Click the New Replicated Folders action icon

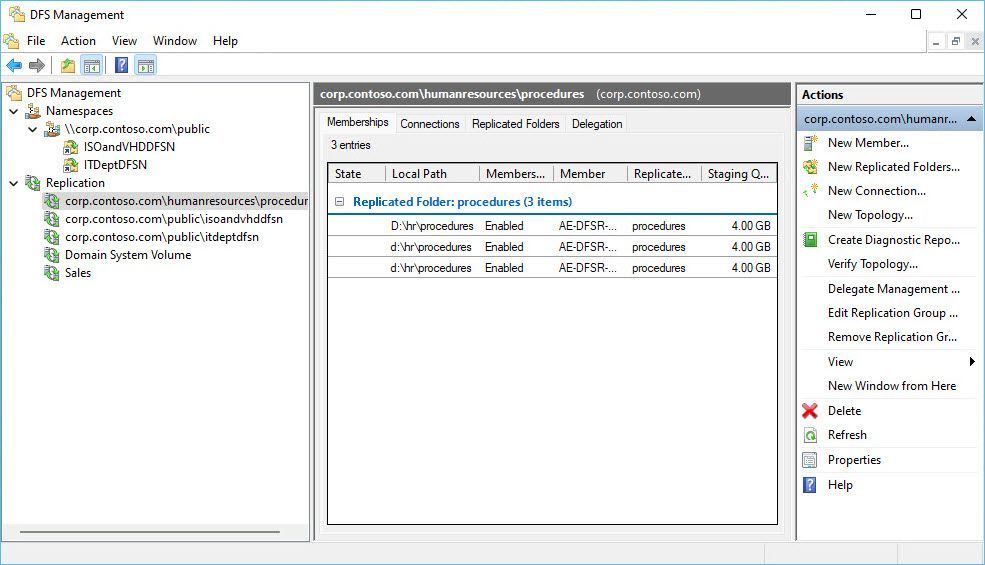810,167
